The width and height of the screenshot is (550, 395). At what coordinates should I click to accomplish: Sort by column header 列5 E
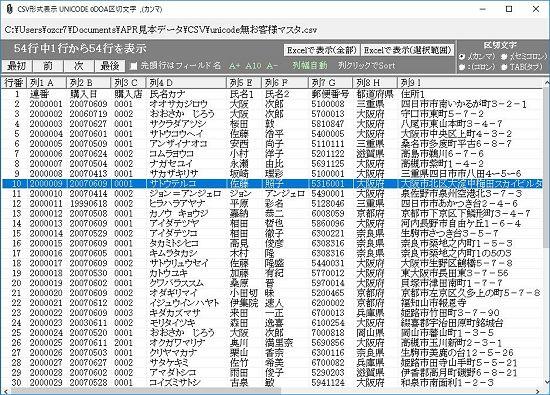pyautogui.click(x=244, y=83)
